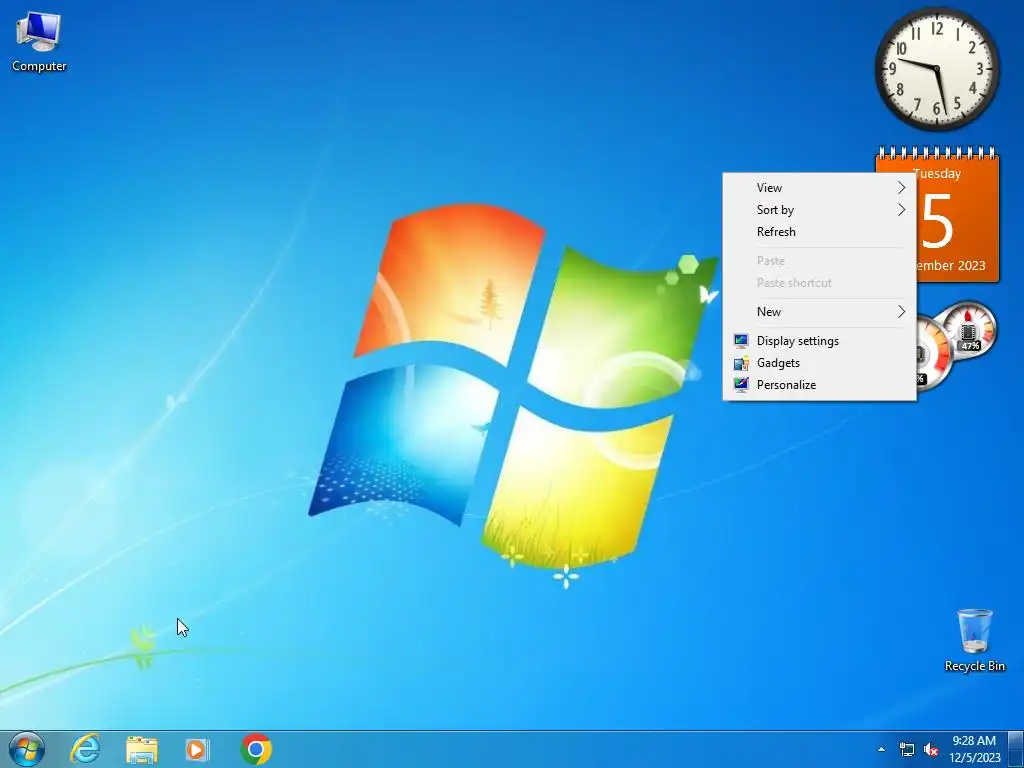Expand the New submenu
1024x768 pixels.
pyautogui.click(x=819, y=312)
